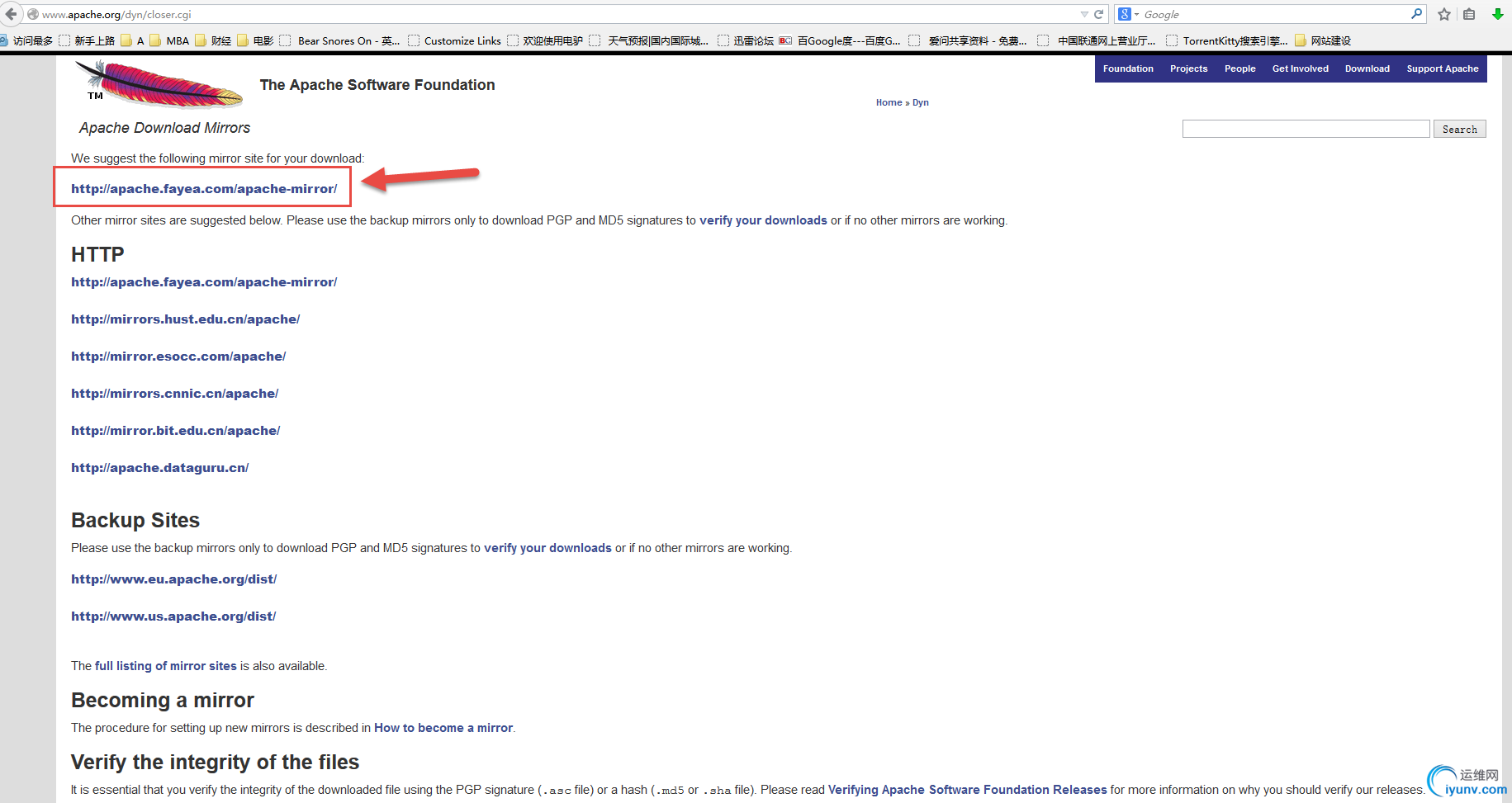Open the MBA bookmarks folder

(x=170, y=40)
